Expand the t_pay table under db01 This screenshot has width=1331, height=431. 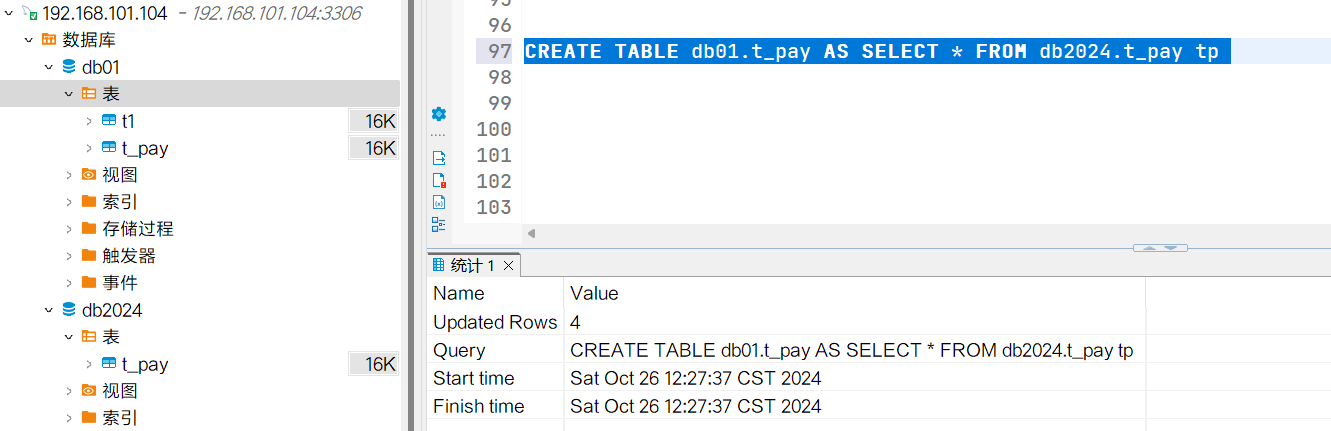click(x=89, y=148)
